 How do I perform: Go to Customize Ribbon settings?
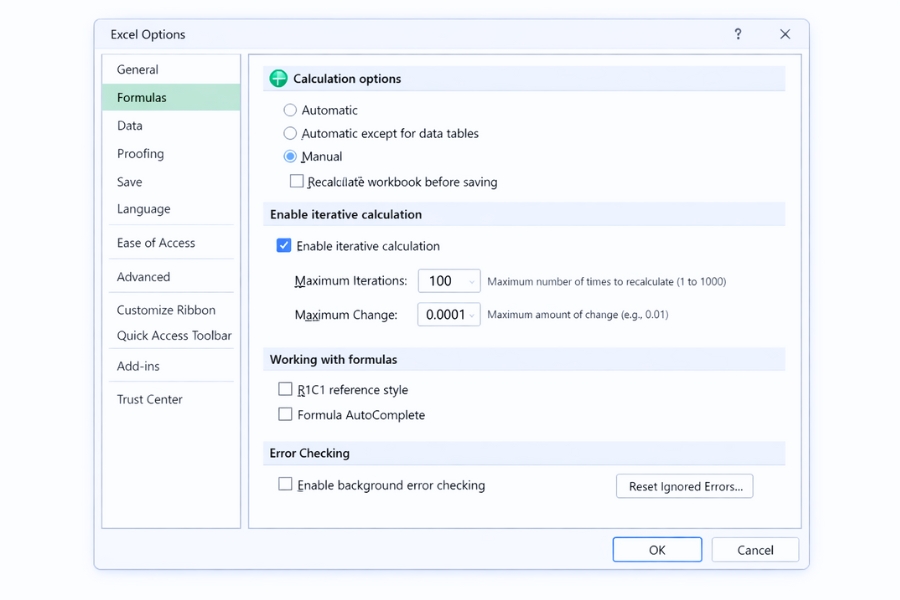click(166, 310)
